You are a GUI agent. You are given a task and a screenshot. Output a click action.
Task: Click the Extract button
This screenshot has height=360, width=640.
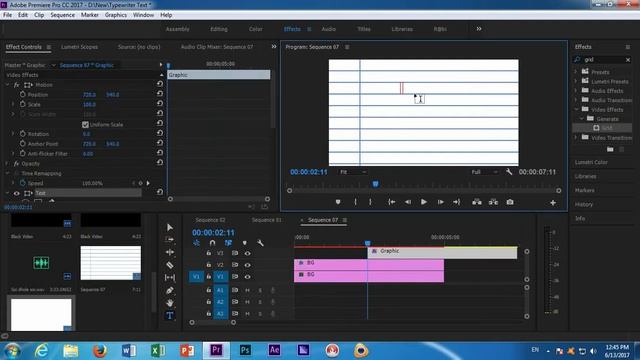(493, 202)
